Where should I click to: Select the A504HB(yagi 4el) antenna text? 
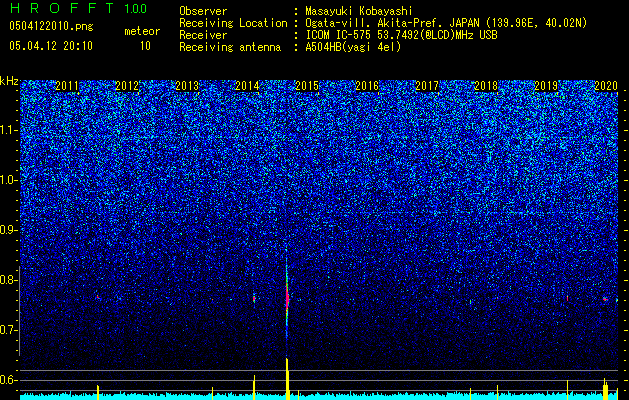pyautogui.click(x=353, y=47)
